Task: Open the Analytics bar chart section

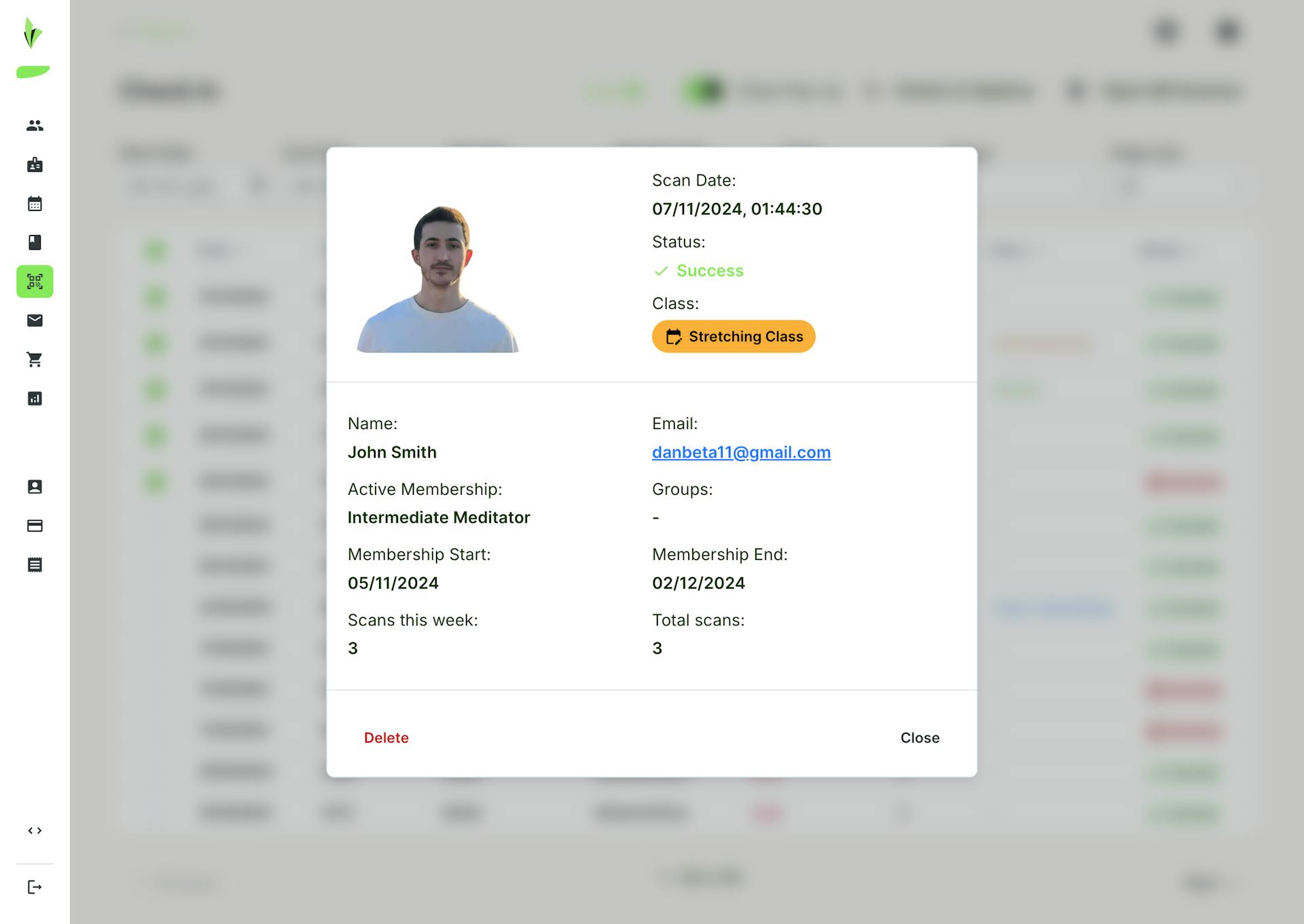Action: click(x=35, y=399)
